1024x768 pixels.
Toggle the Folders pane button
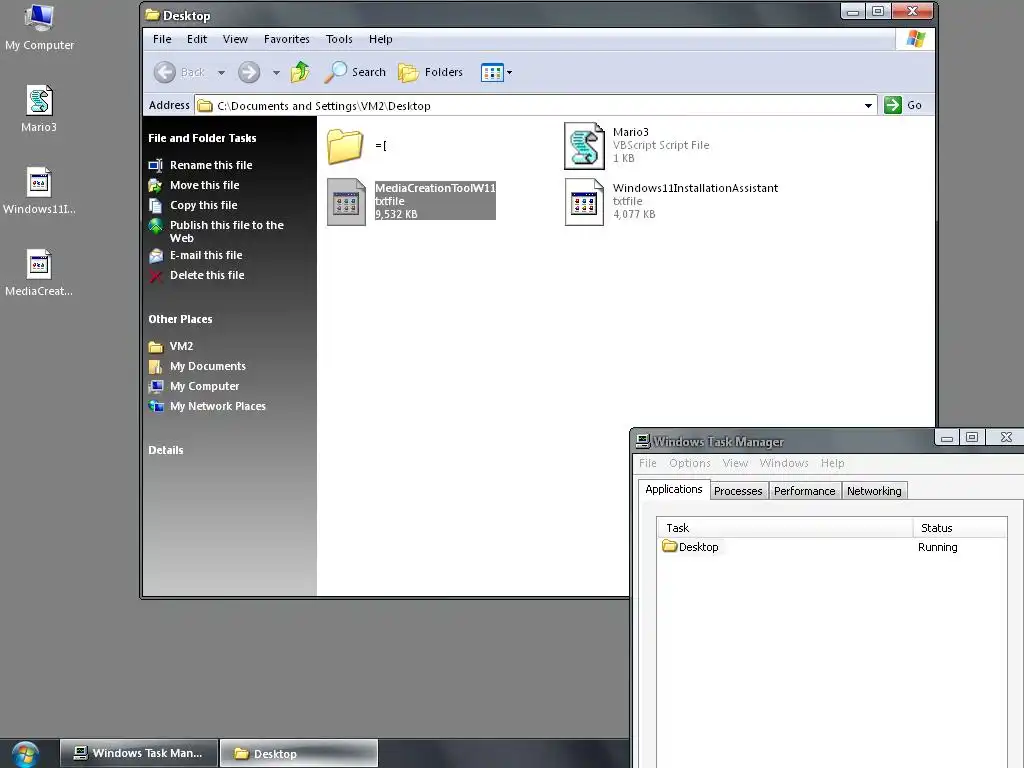point(430,72)
